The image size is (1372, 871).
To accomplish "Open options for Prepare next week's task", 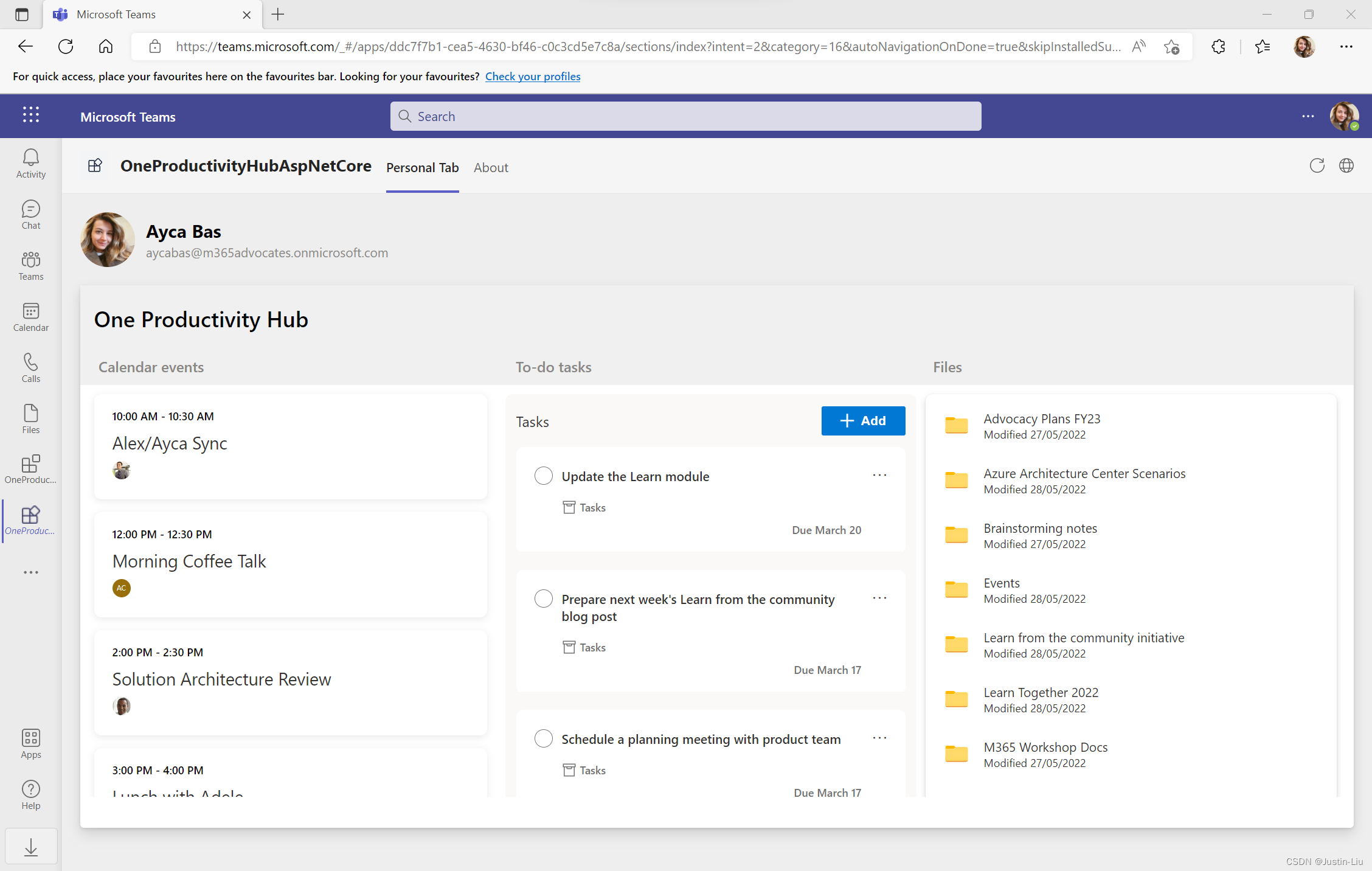I will pyautogui.click(x=879, y=598).
